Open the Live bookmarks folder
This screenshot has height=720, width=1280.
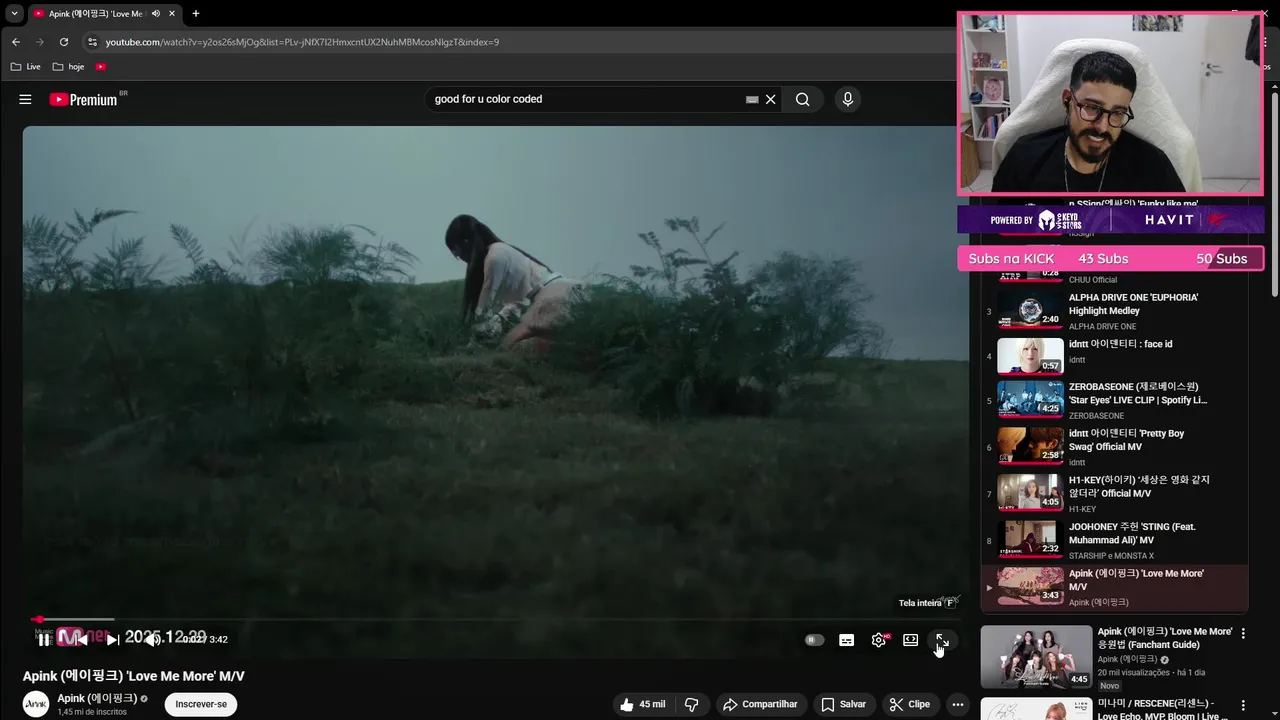[x=26, y=67]
